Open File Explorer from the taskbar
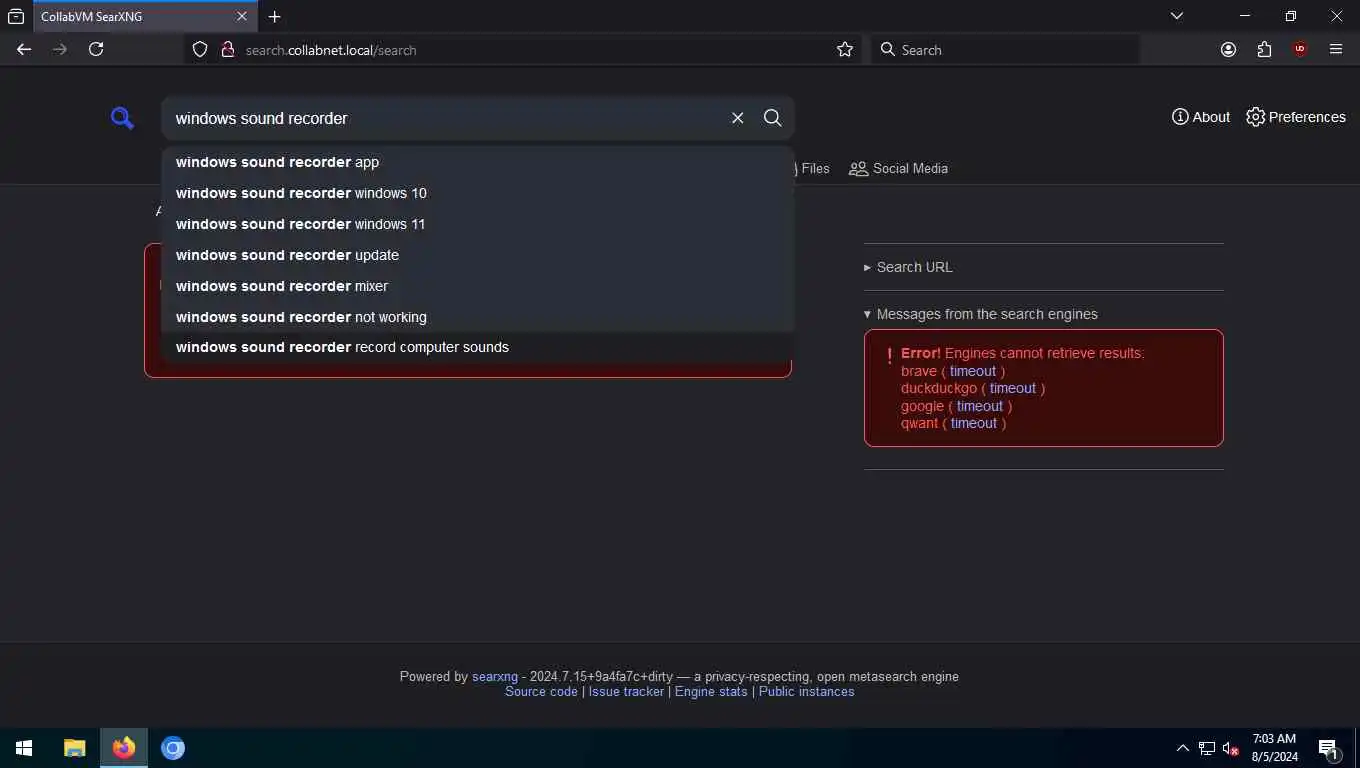 pos(75,748)
